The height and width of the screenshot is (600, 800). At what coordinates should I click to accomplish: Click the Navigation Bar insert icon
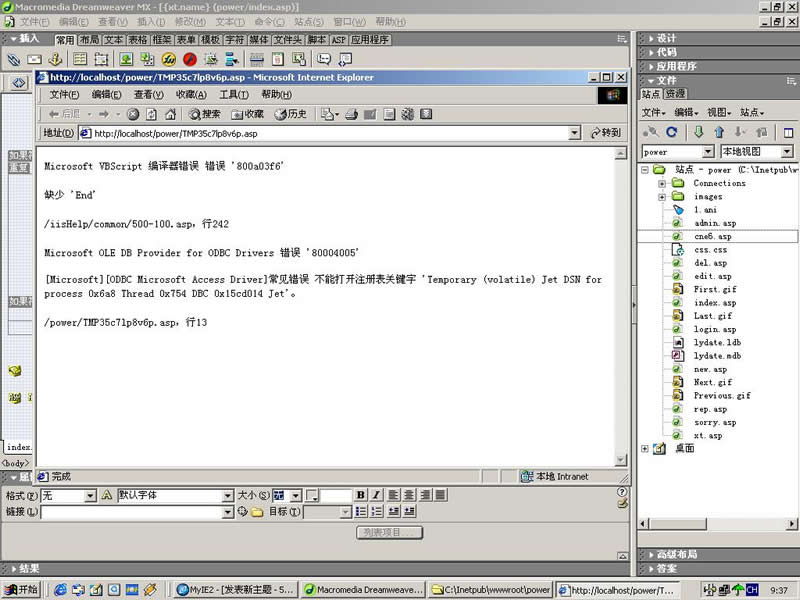pyautogui.click(x=232, y=60)
